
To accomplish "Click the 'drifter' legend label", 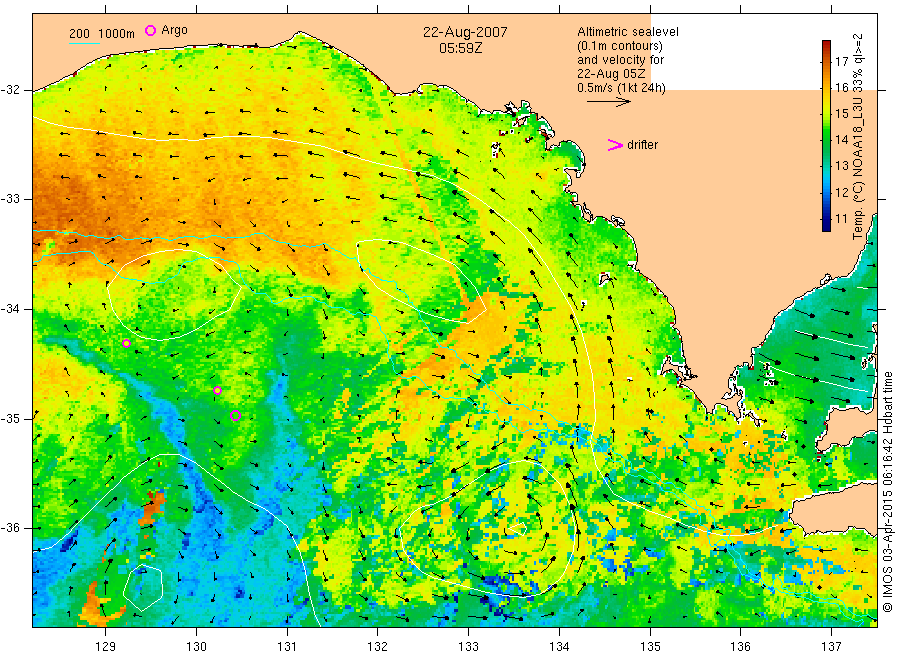I will pos(642,145).
